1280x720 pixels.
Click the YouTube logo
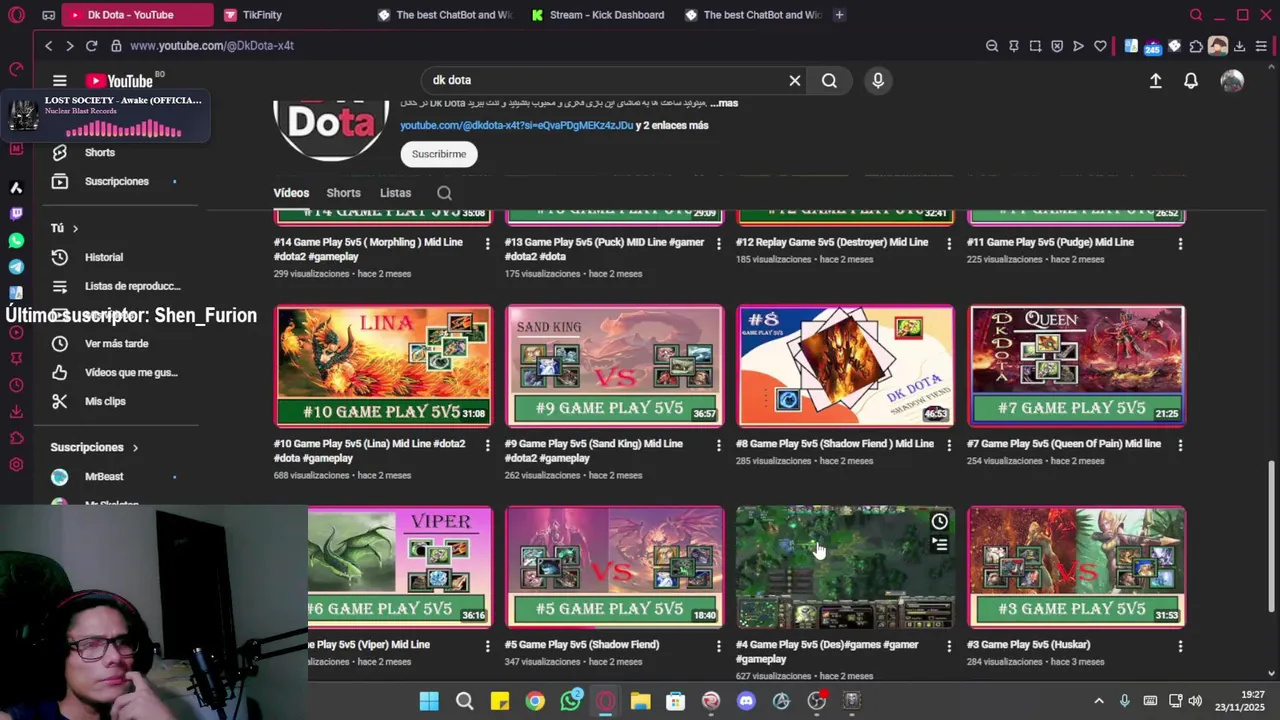(120, 81)
